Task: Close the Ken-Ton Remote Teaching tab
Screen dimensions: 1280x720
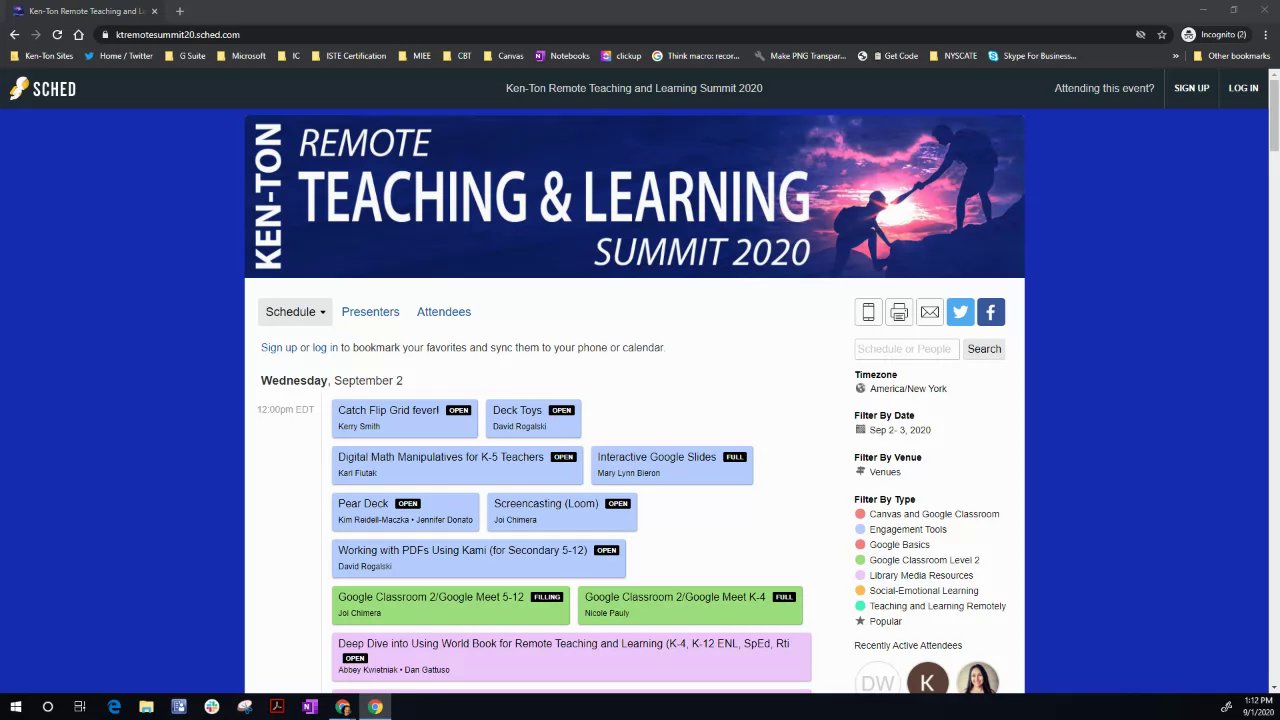Action: tap(154, 11)
